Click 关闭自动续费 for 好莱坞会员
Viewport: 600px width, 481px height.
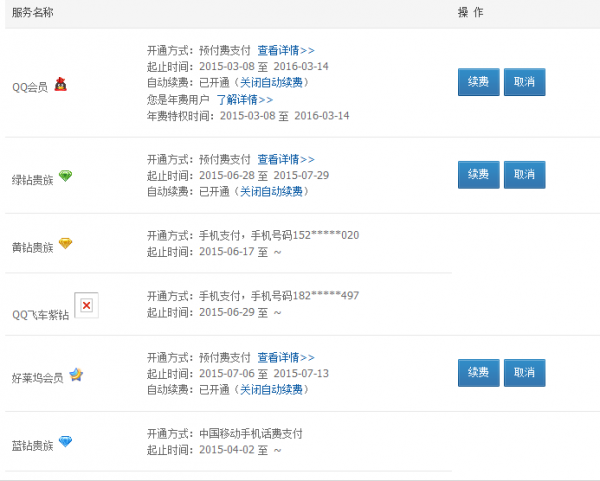(271, 390)
